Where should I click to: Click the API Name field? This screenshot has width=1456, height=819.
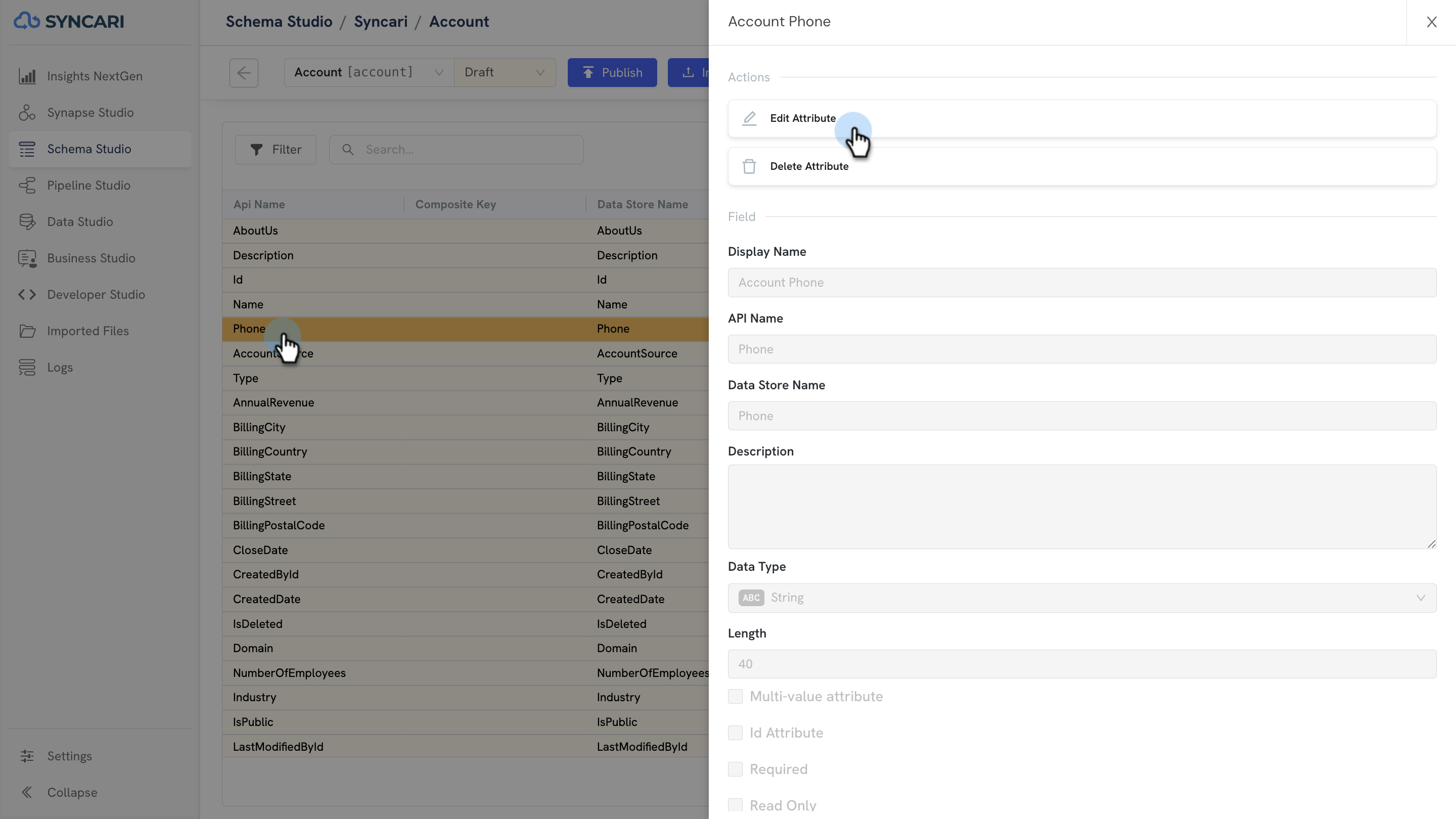point(1082,349)
